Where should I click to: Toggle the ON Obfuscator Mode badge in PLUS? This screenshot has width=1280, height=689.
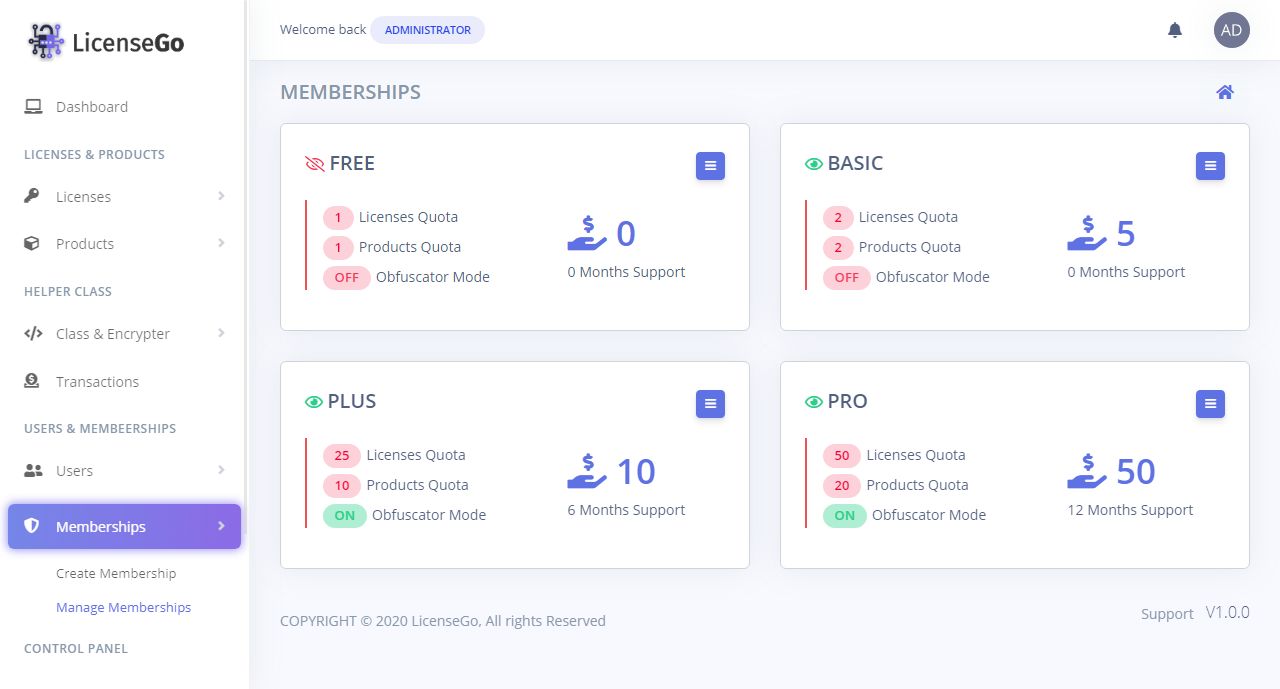344,516
